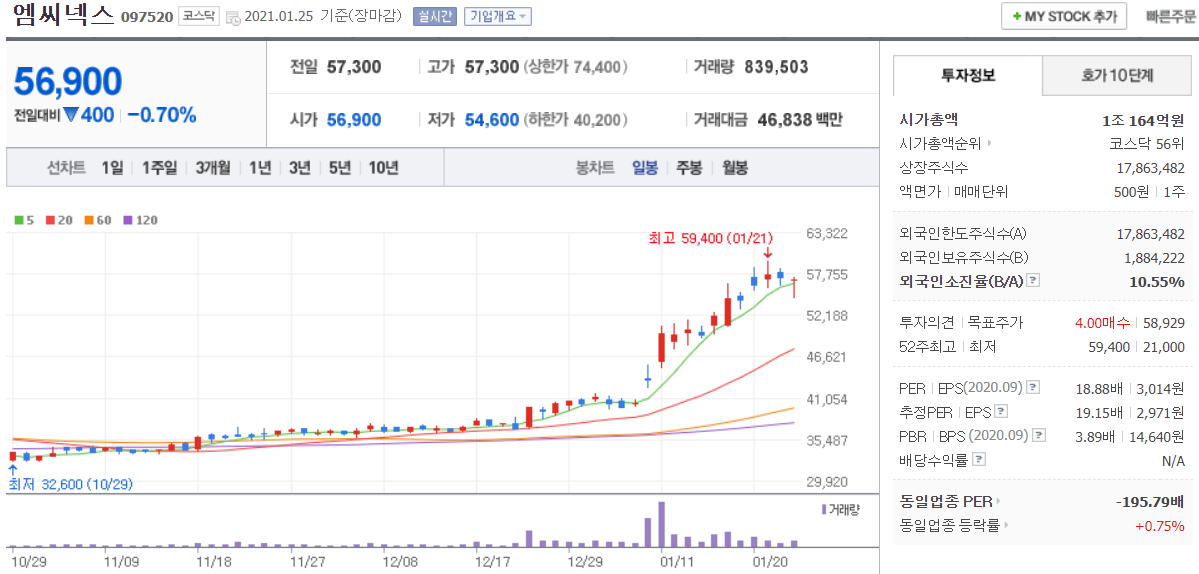The image size is (1199, 574).
Task: Select the 1년 line chart
Action: point(260,168)
